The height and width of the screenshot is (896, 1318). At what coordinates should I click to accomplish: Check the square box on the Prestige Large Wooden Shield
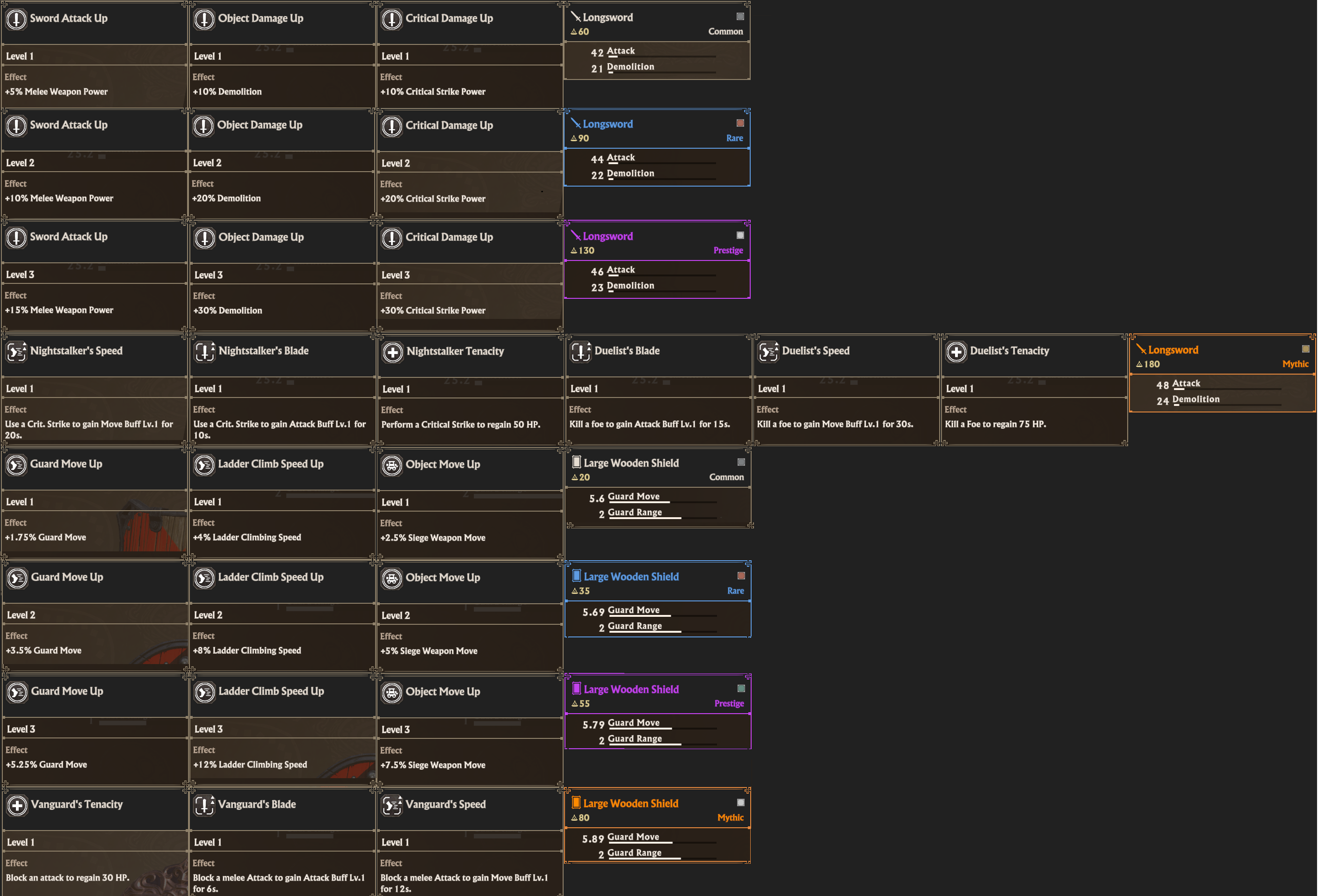coord(741,688)
